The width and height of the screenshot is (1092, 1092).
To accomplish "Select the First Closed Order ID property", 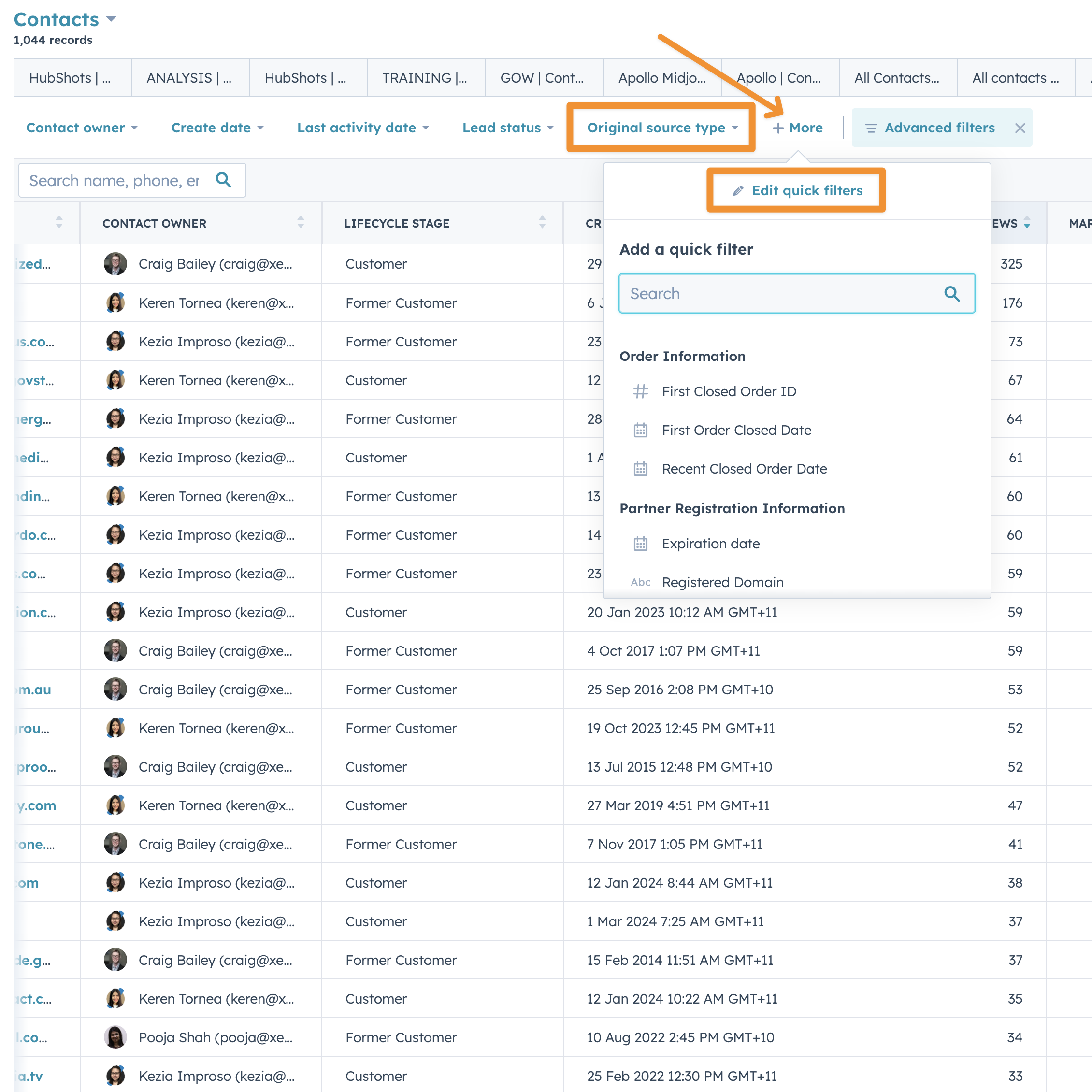I will click(729, 392).
